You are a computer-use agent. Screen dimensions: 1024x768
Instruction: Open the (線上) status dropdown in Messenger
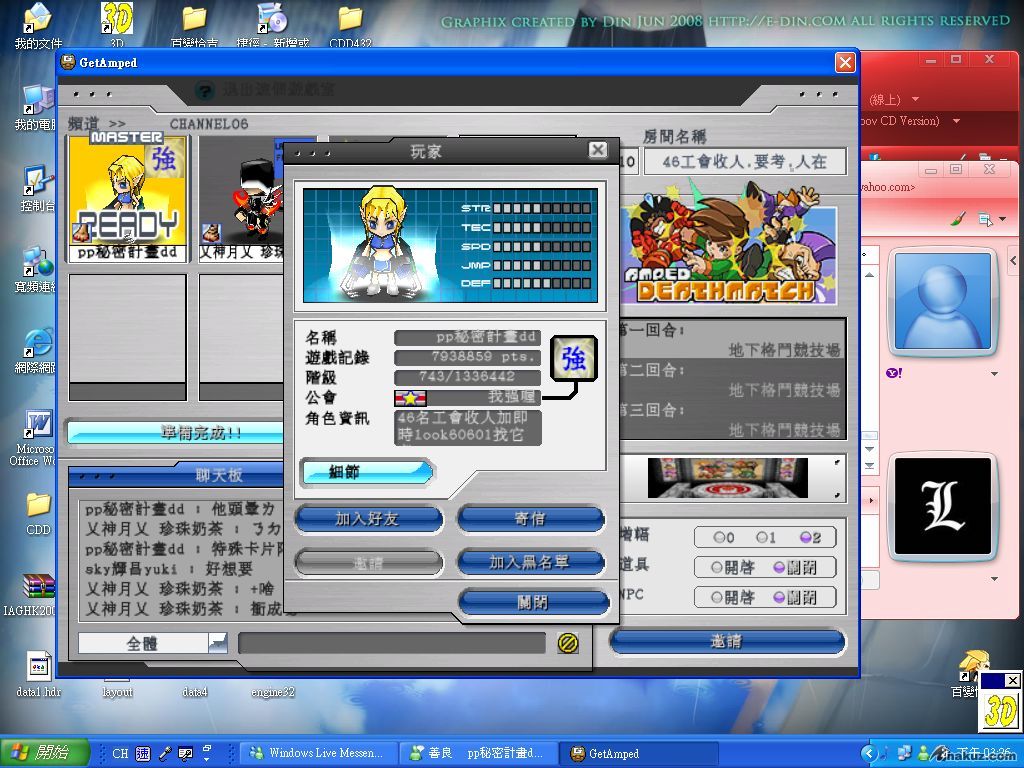pyautogui.click(x=915, y=99)
